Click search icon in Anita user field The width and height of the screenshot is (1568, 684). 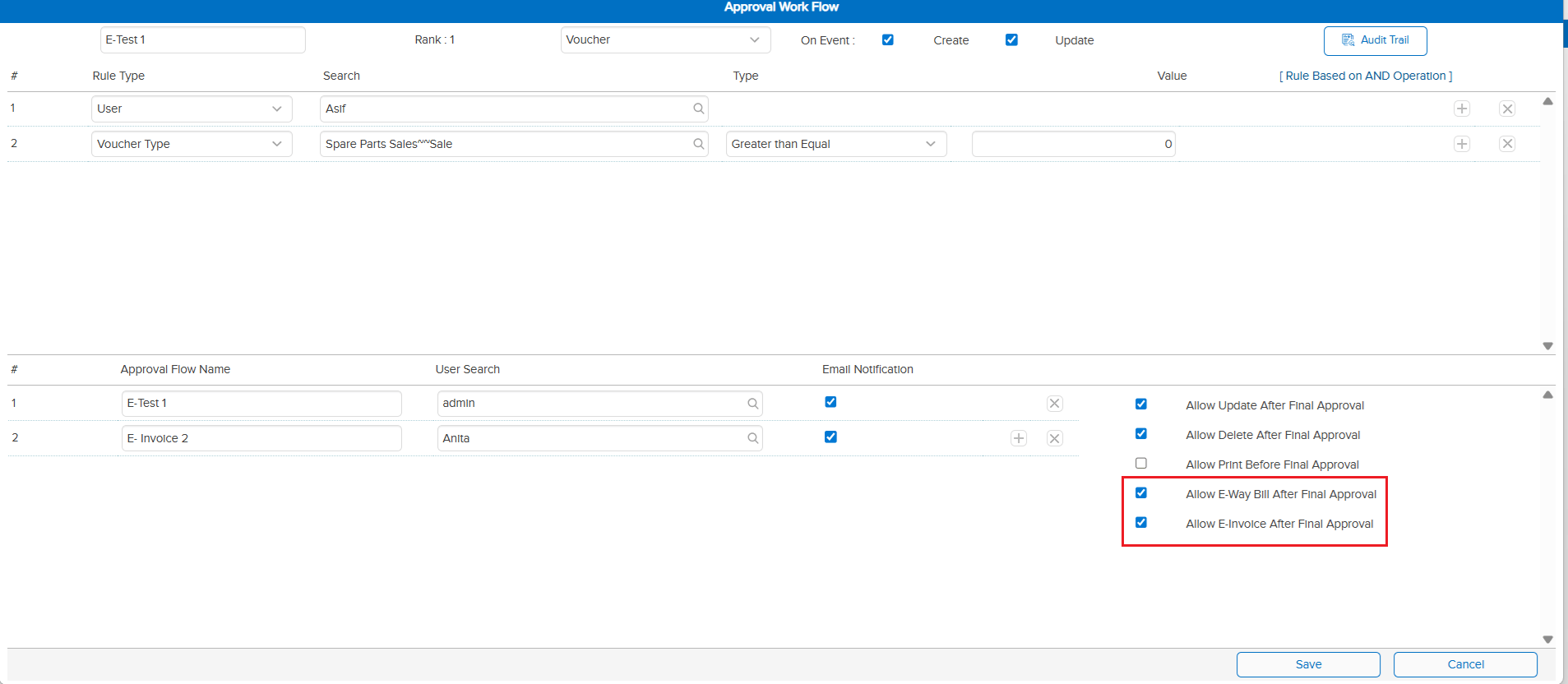[752, 438]
